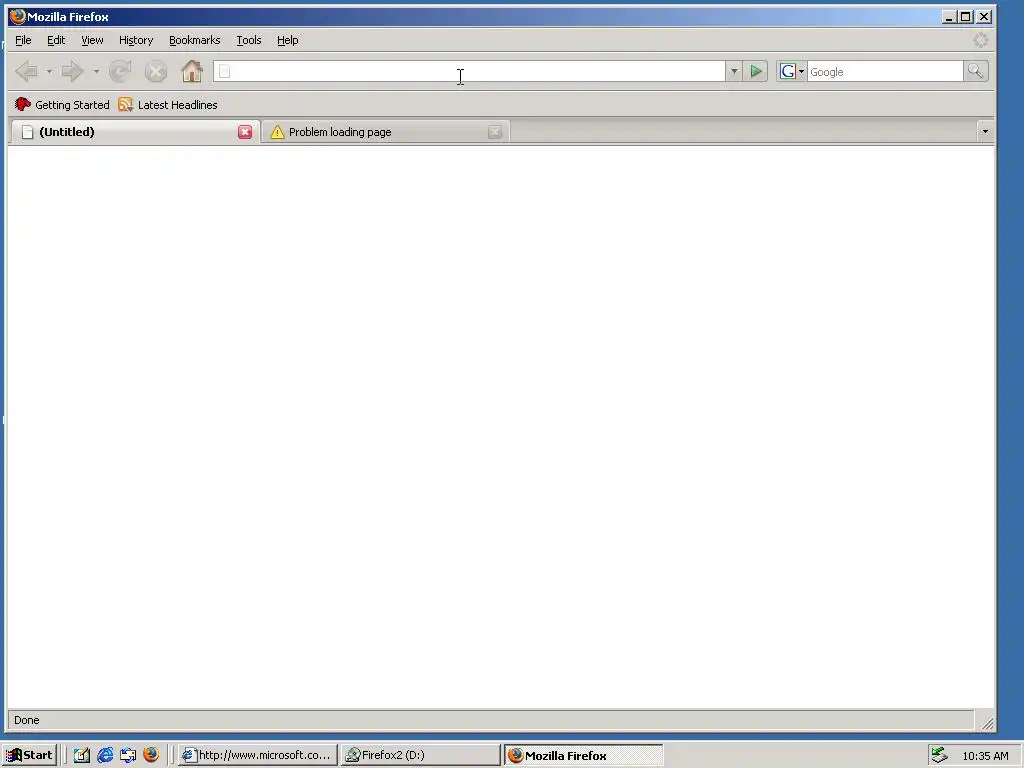Image resolution: width=1024 pixels, height=768 pixels.
Task: Open the Bookmarks menu
Action: (x=195, y=40)
